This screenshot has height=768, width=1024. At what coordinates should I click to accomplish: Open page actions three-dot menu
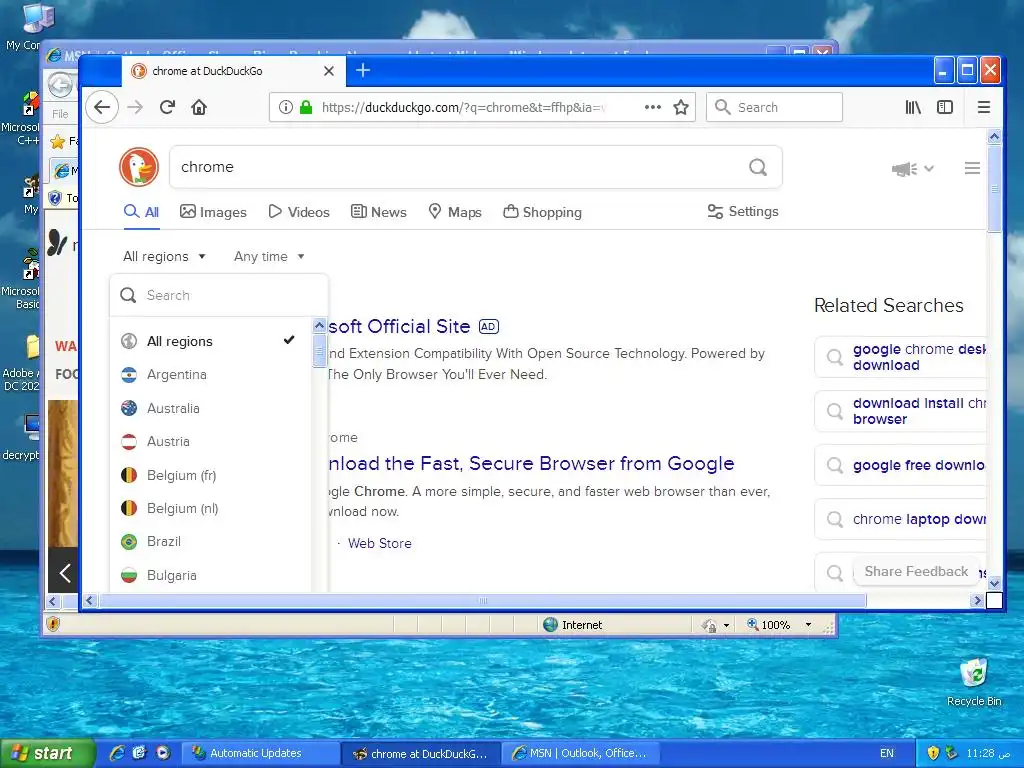(x=652, y=107)
